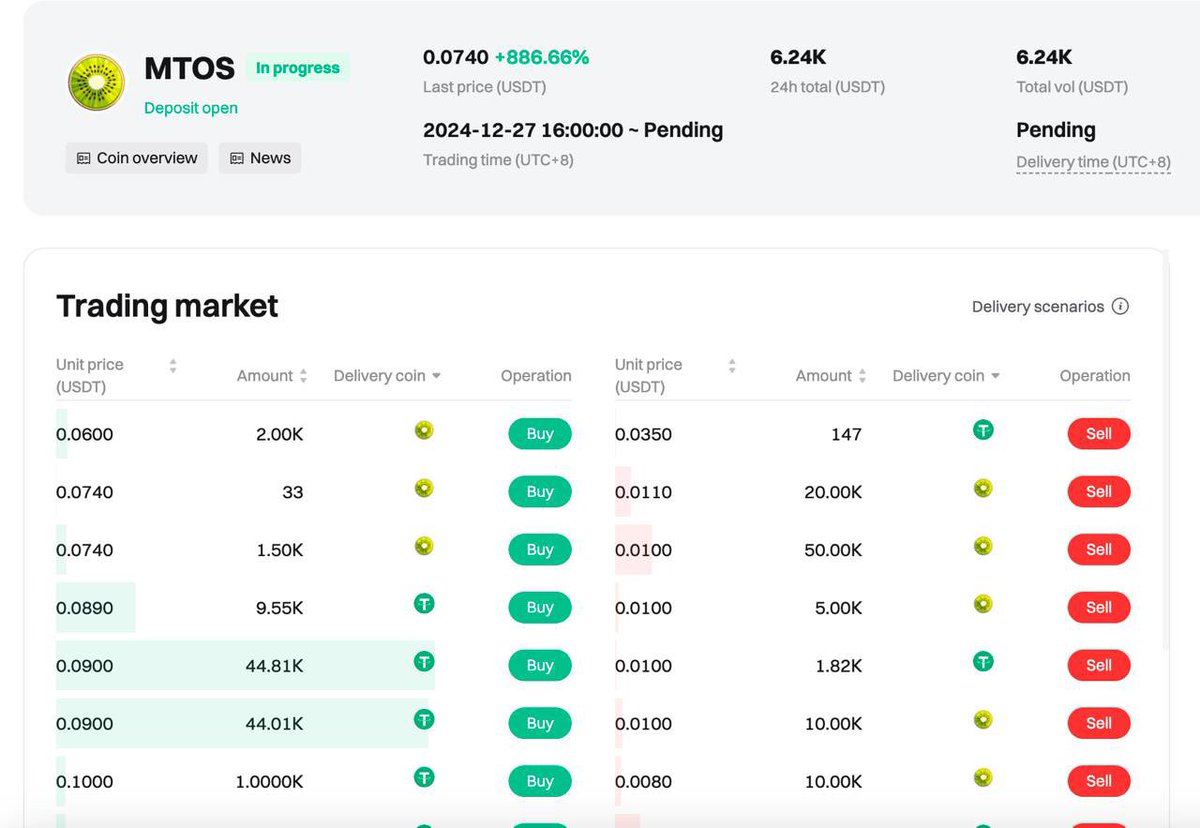Click the +886.66% price change value
The height and width of the screenshot is (828, 1200).
pyautogui.click(x=542, y=58)
